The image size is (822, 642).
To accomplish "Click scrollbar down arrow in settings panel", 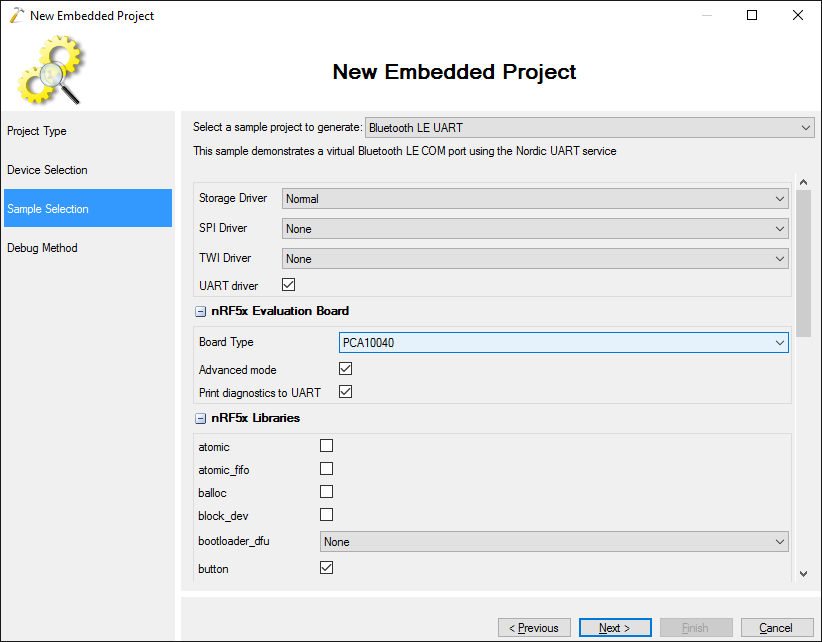I will pyautogui.click(x=803, y=574).
